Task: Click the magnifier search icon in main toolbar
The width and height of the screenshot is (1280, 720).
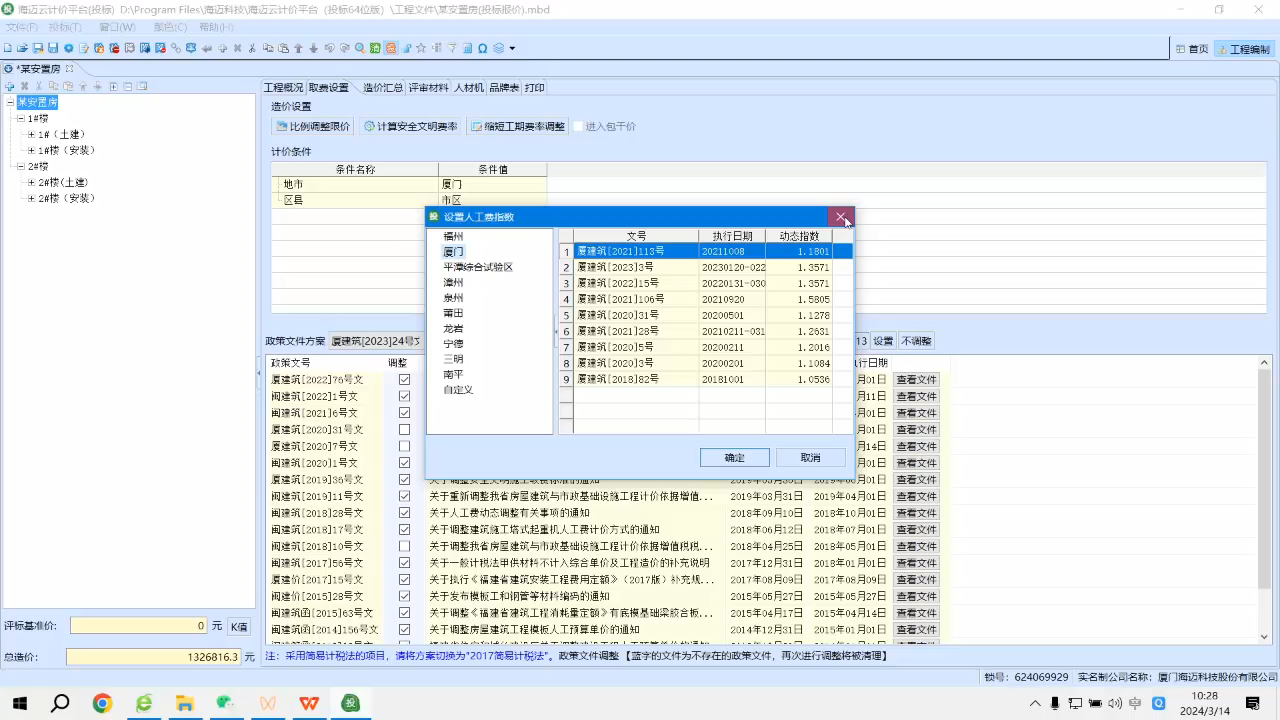Action: pyautogui.click(x=360, y=48)
